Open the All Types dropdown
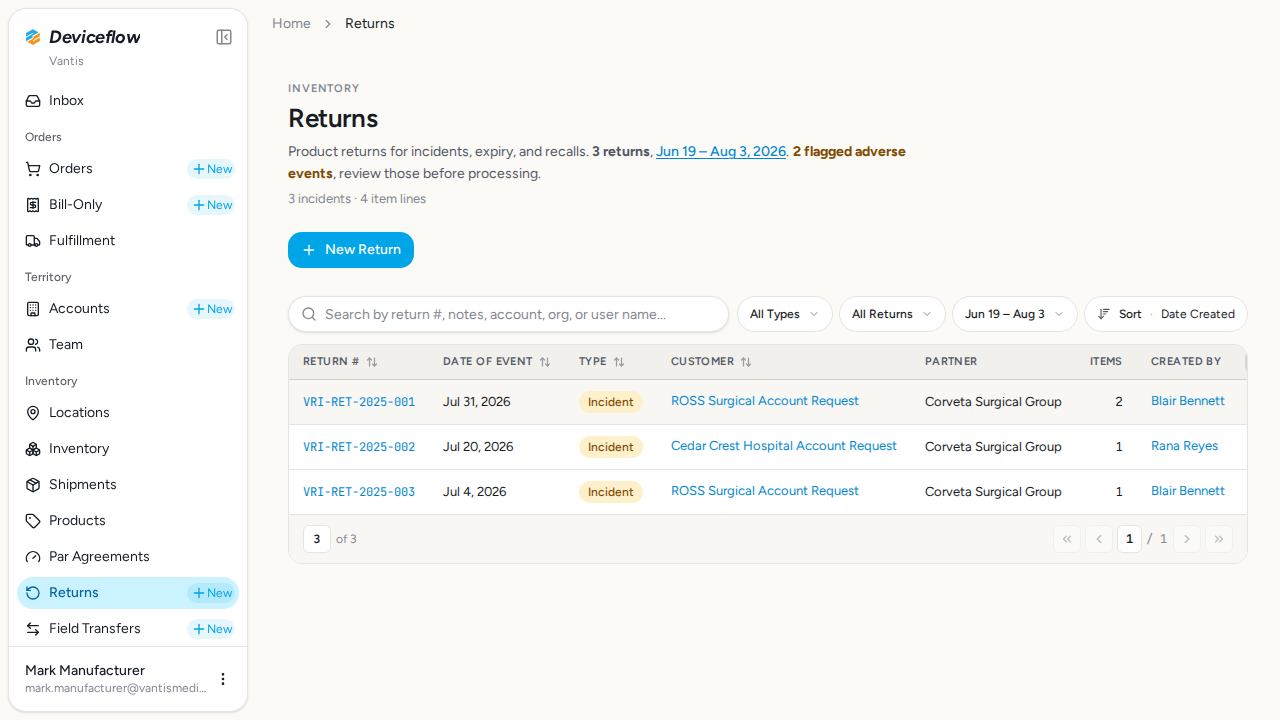Viewport: 1280px width, 720px height. tap(785, 314)
